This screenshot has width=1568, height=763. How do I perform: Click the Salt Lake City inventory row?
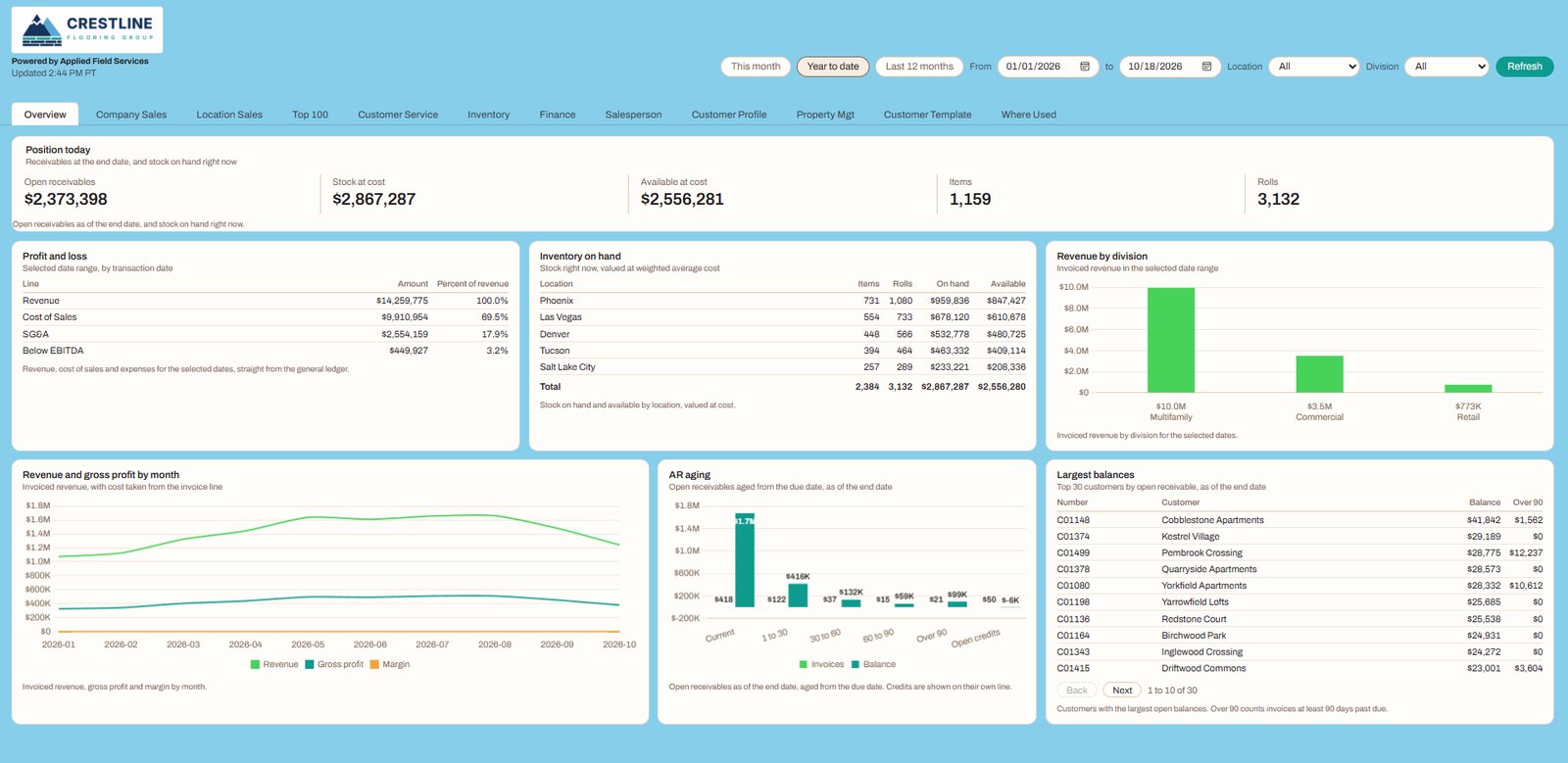point(782,367)
